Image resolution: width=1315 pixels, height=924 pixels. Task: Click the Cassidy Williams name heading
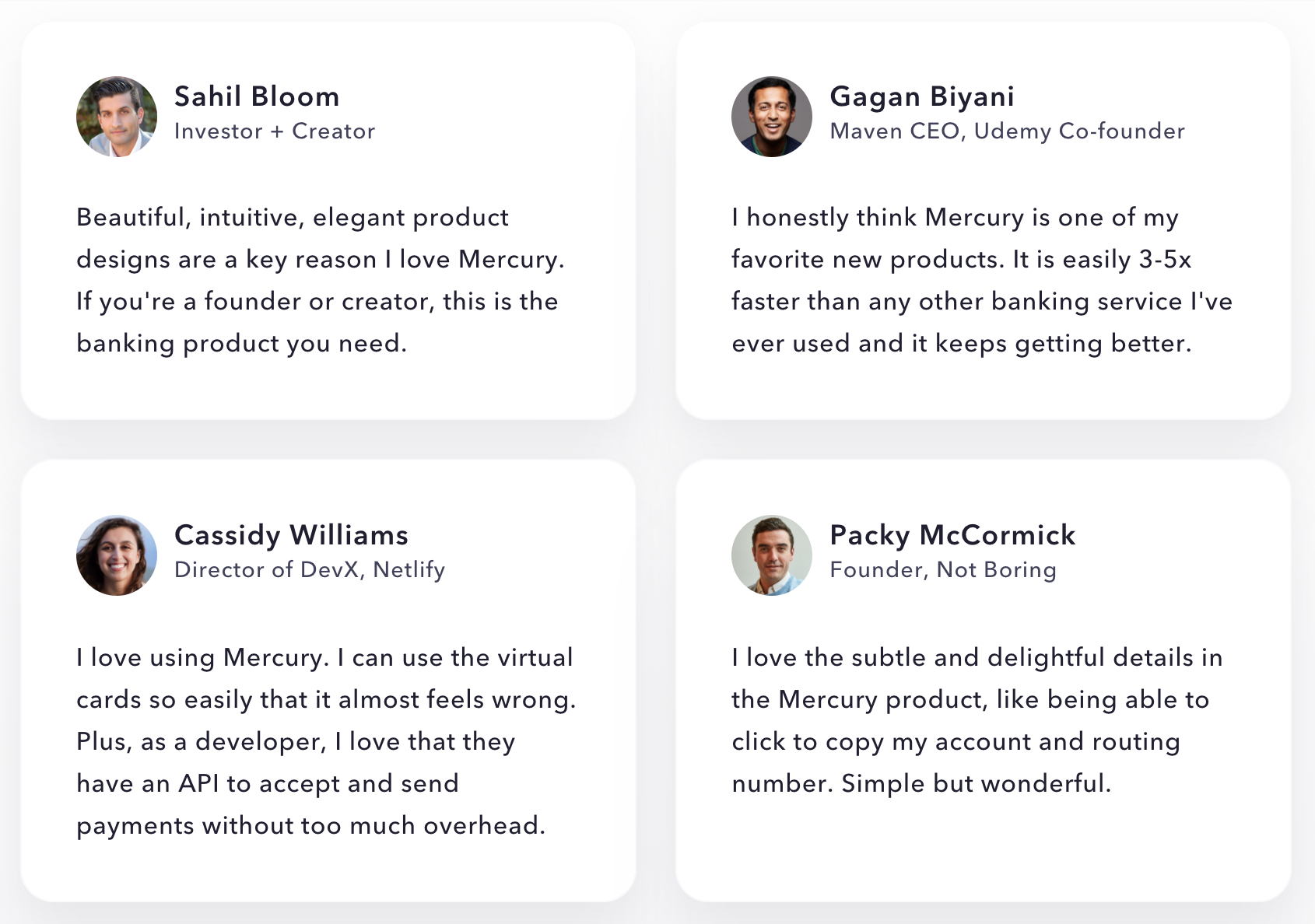291,535
